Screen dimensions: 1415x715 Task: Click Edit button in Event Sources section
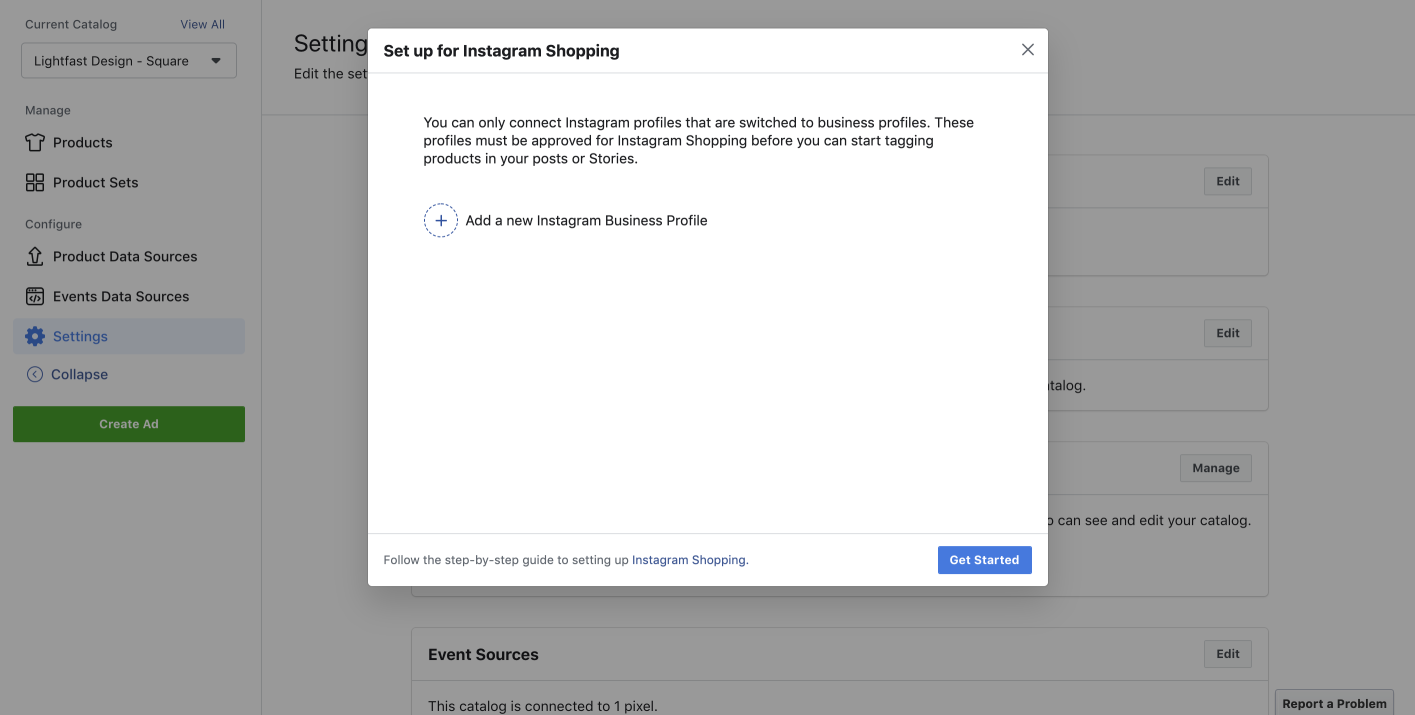pos(1228,654)
